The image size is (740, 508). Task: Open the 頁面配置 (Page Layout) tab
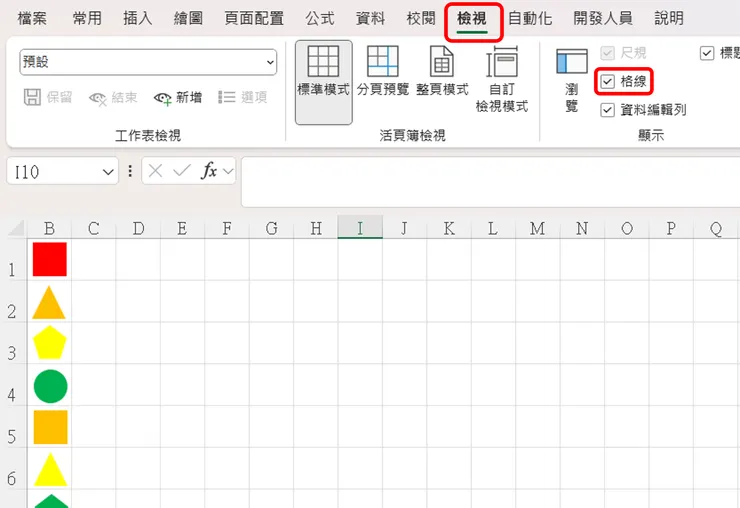coord(254,18)
